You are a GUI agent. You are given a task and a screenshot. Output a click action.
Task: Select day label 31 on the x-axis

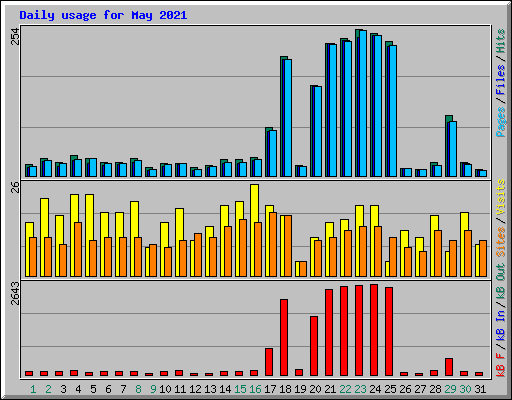click(x=480, y=389)
